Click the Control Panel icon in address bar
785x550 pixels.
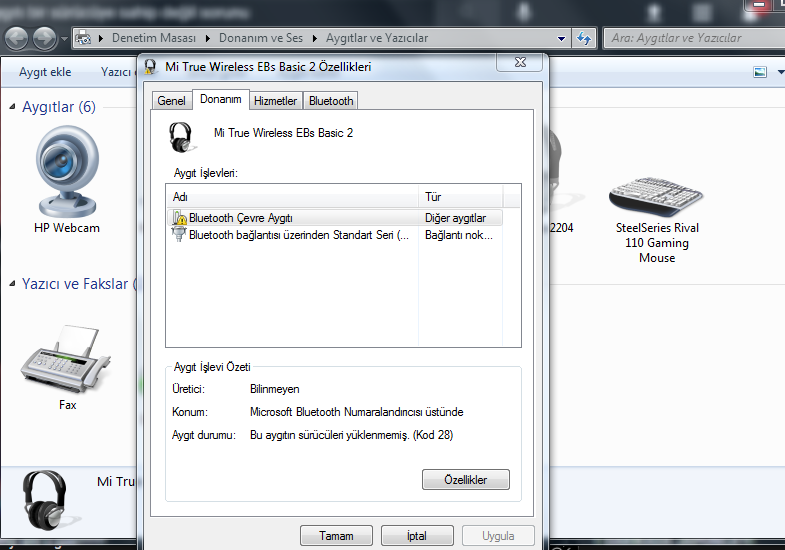83,38
